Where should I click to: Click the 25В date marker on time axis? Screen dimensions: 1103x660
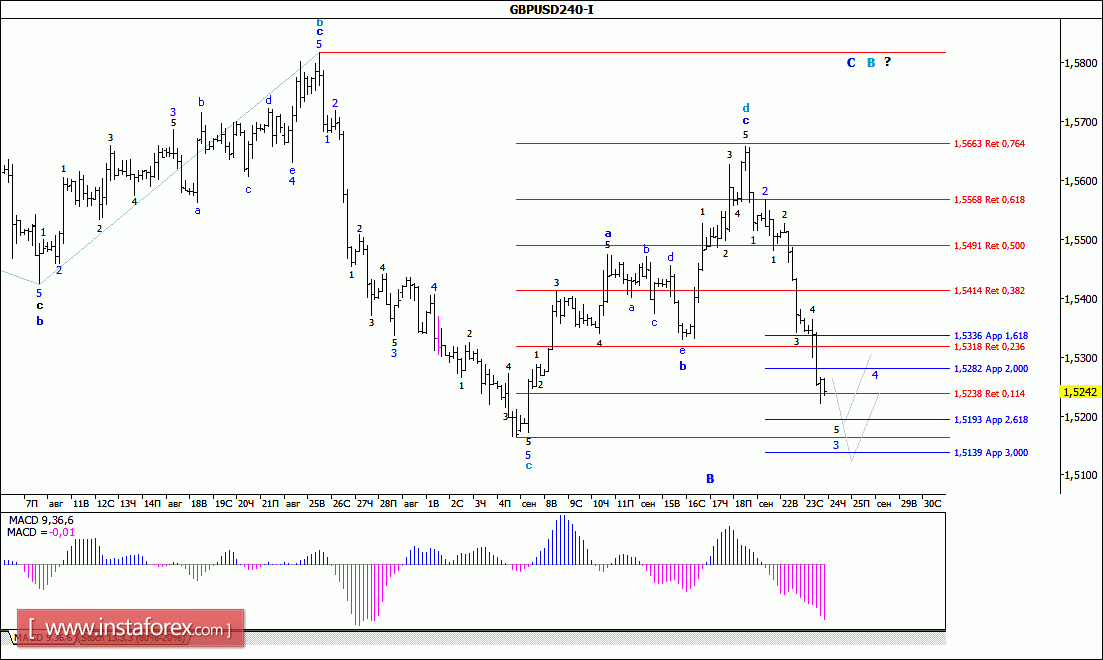tap(317, 504)
